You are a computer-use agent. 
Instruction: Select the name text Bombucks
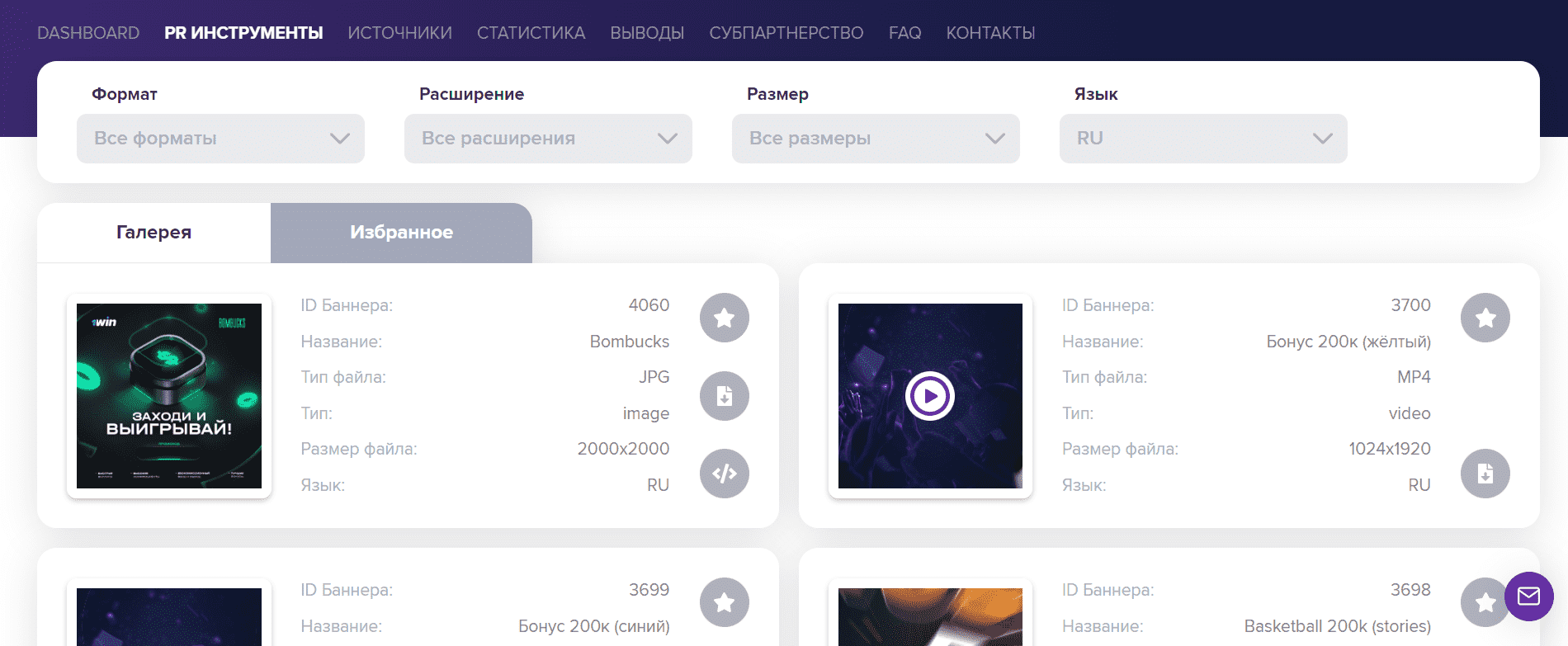[x=630, y=342]
